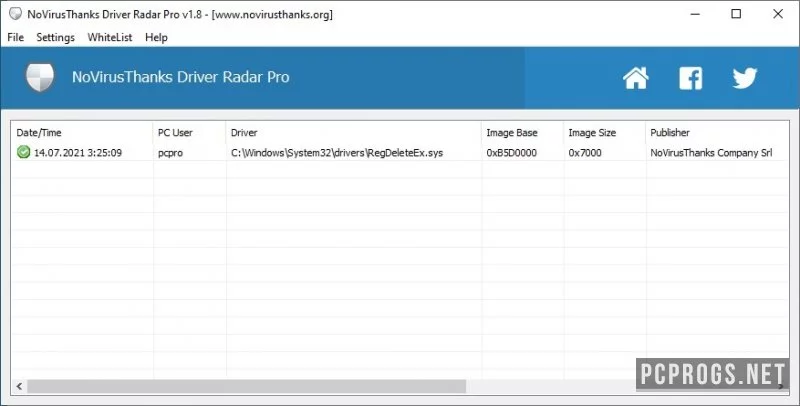
Task: Sort by the Image Base column header
Action: tap(522, 133)
